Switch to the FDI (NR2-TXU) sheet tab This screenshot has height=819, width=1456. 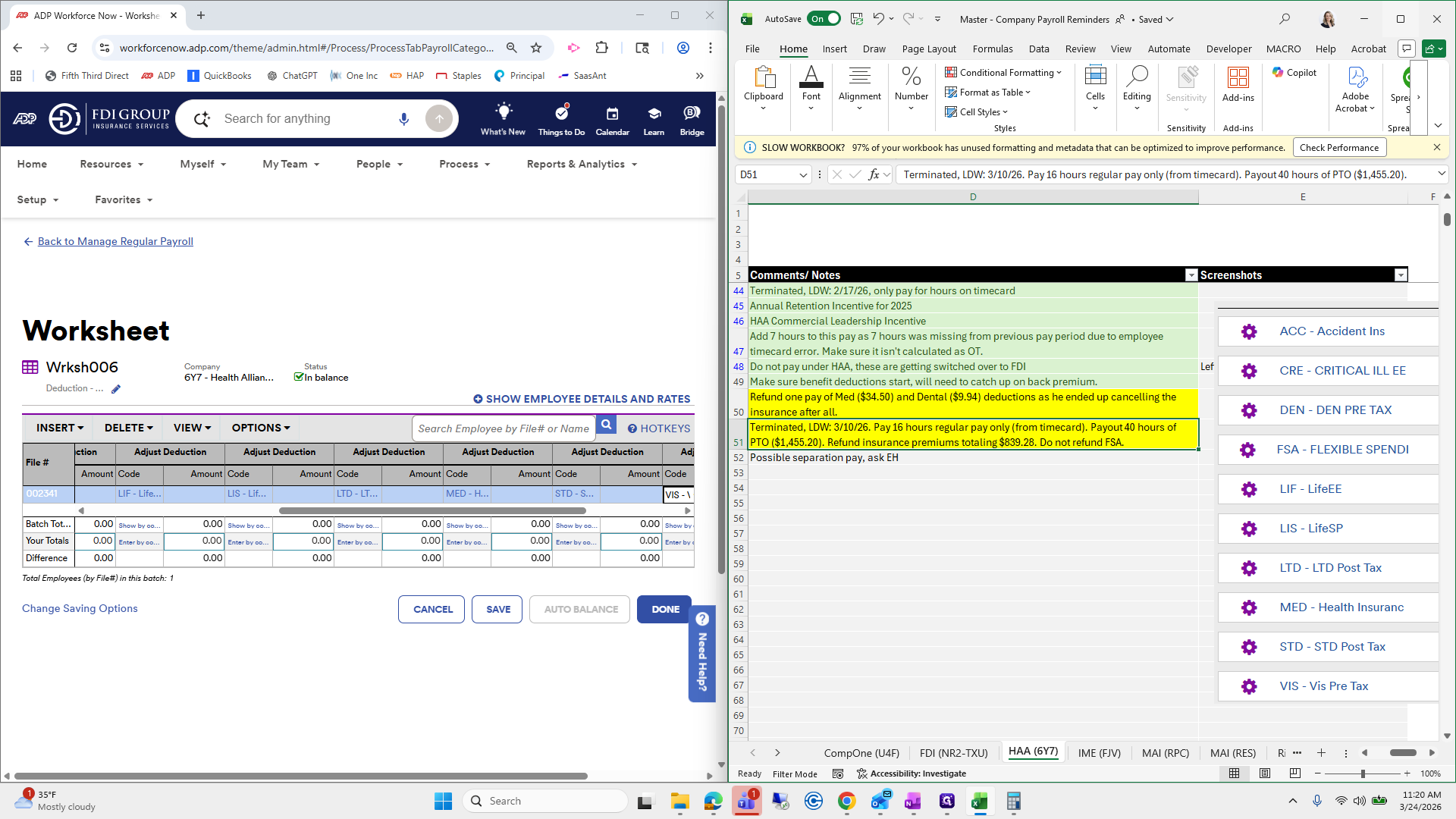pyautogui.click(x=953, y=753)
